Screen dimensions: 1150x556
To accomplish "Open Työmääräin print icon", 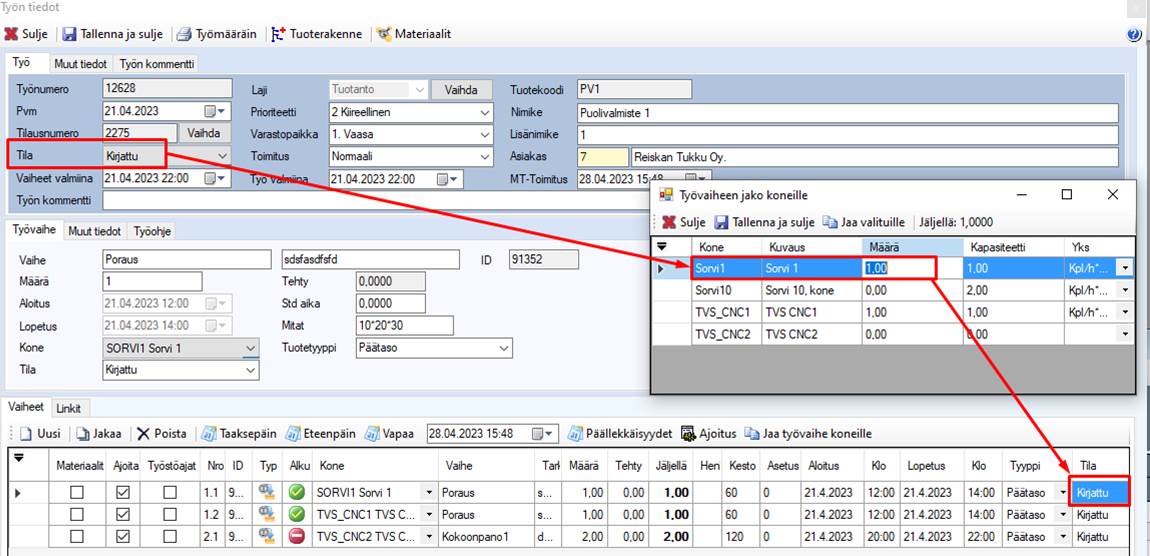I will pos(184,34).
